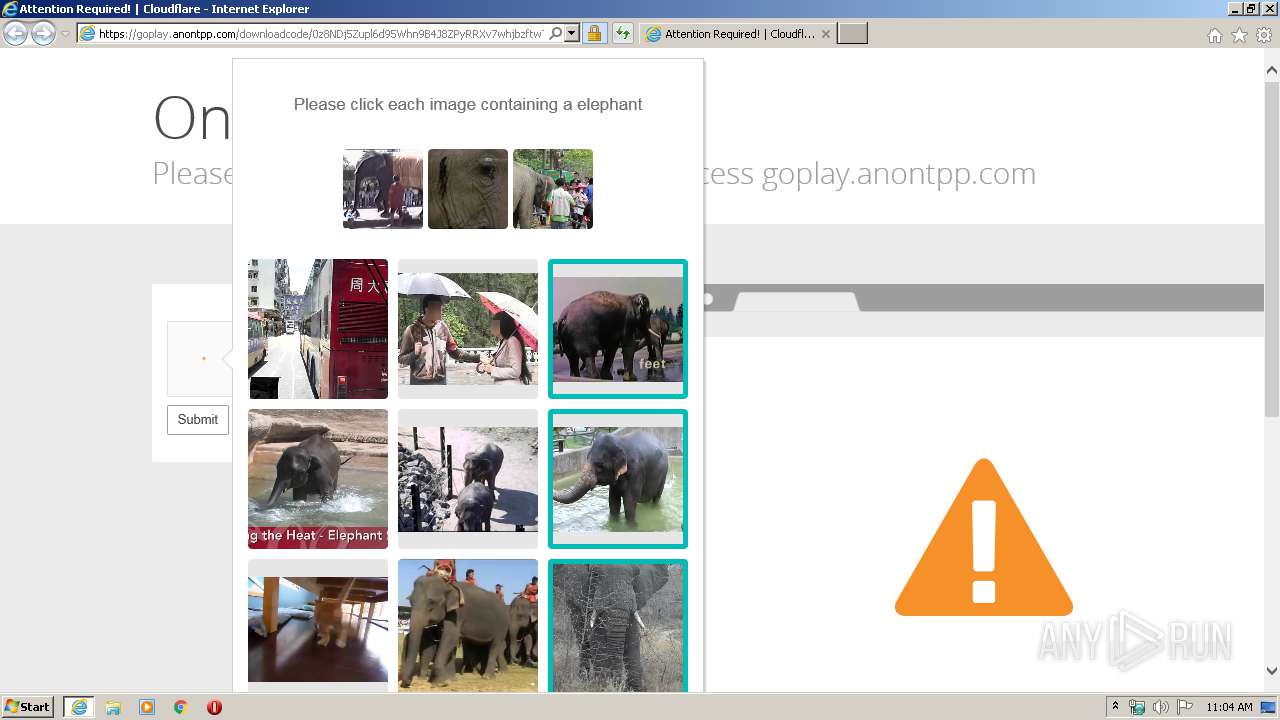Close the Attention Required tab
The image size is (1280, 720).
tap(825, 34)
